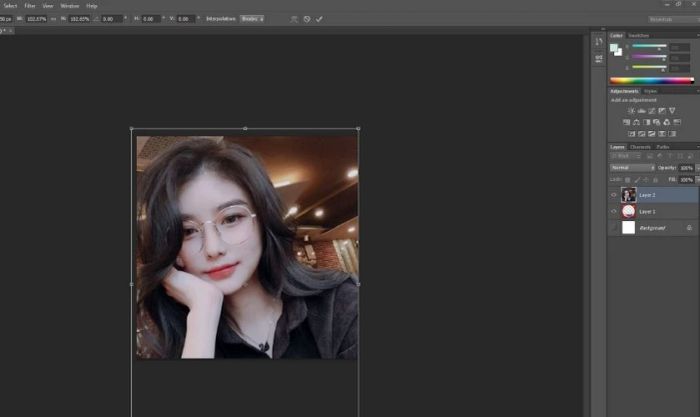
Task: Open the Select menu
Action: pos(10,6)
